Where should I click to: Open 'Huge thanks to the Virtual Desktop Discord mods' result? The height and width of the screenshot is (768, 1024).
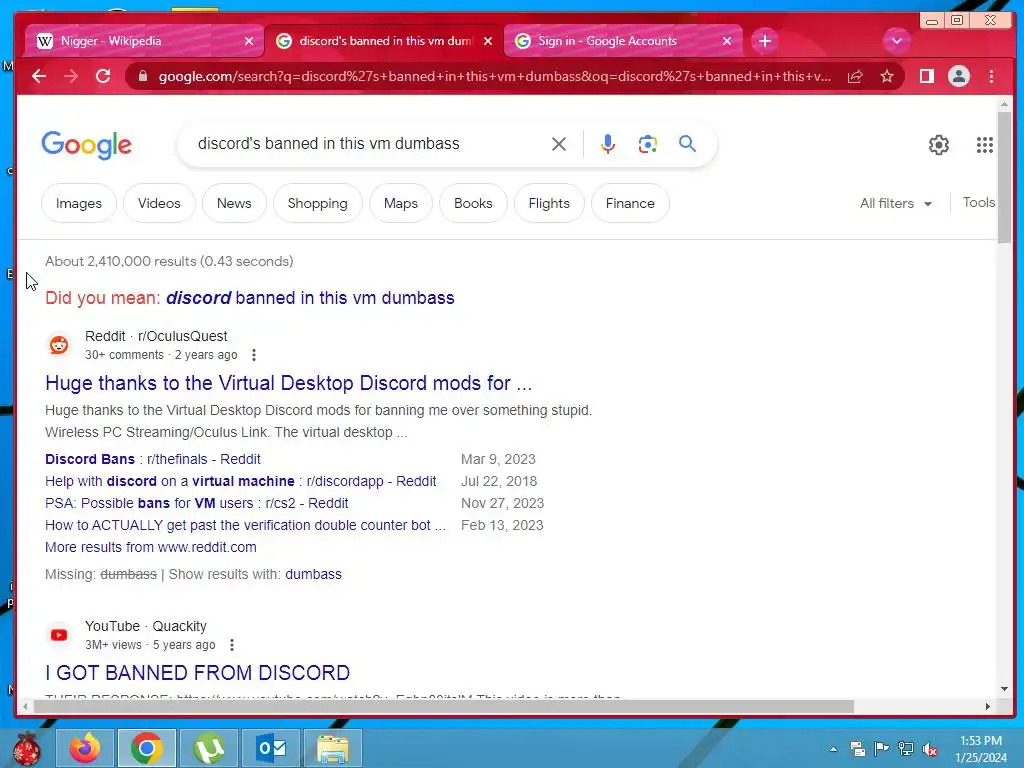[289, 383]
